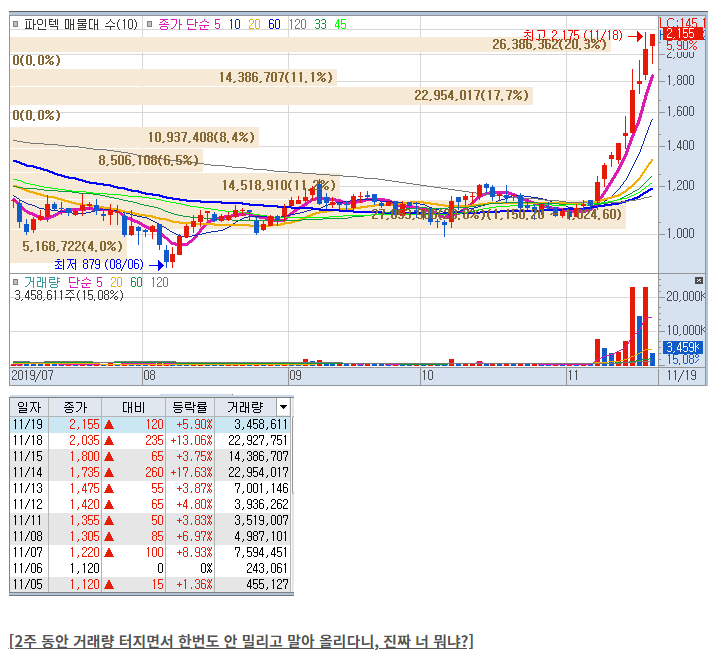Screen dimensions: 719x659
Task: Select the 거래량 column header
Action: tap(245, 407)
